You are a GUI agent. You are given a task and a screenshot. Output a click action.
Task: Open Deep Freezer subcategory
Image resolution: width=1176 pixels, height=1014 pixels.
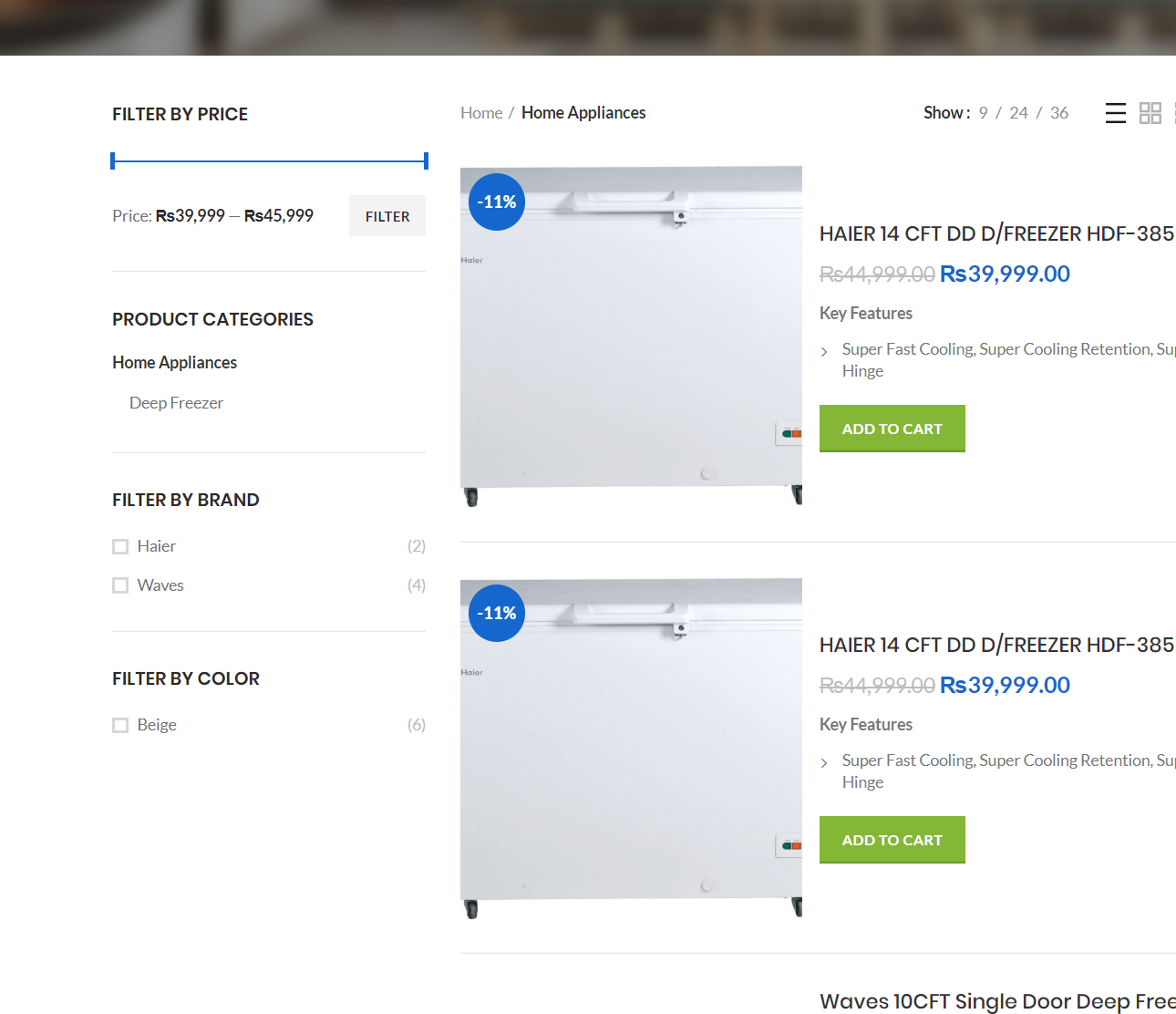click(x=176, y=403)
